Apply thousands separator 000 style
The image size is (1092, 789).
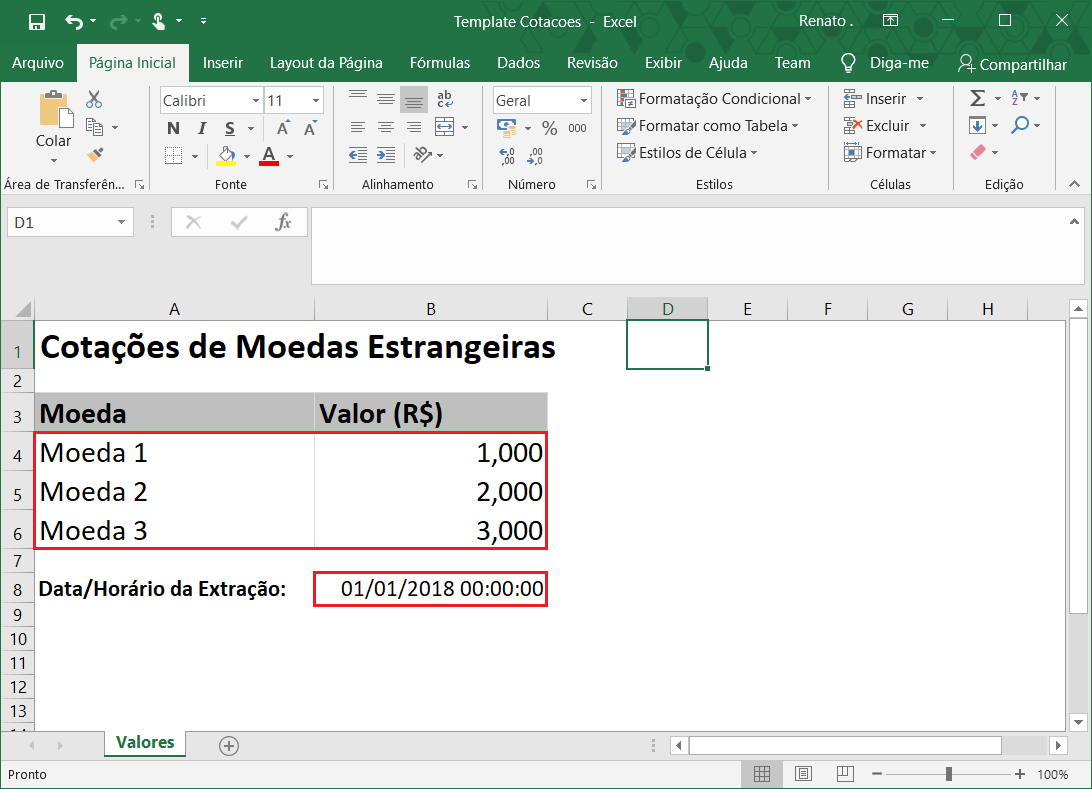(577, 128)
